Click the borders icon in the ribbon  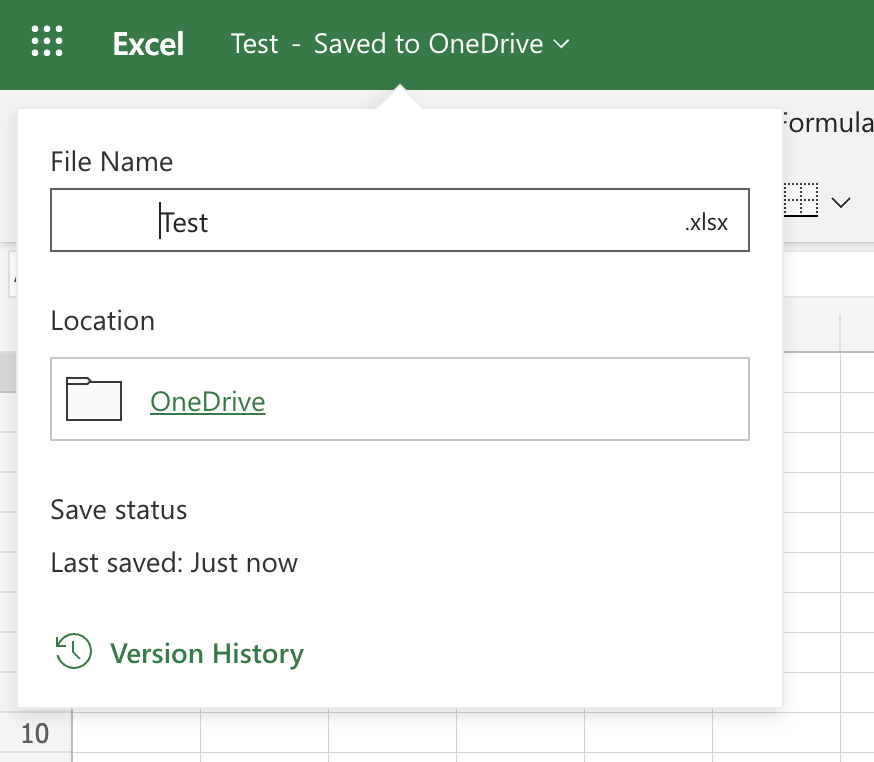(x=801, y=200)
